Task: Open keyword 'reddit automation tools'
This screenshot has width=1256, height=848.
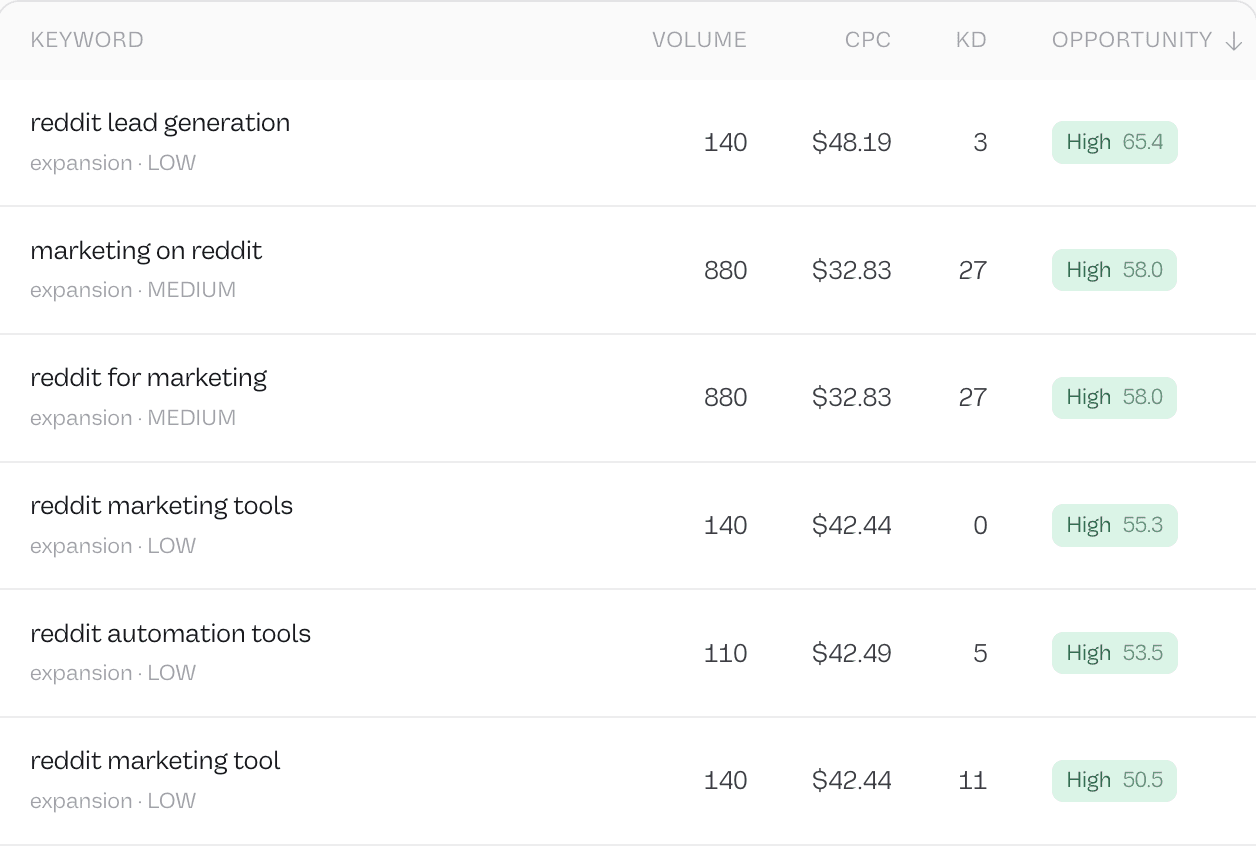Action: coord(171,634)
